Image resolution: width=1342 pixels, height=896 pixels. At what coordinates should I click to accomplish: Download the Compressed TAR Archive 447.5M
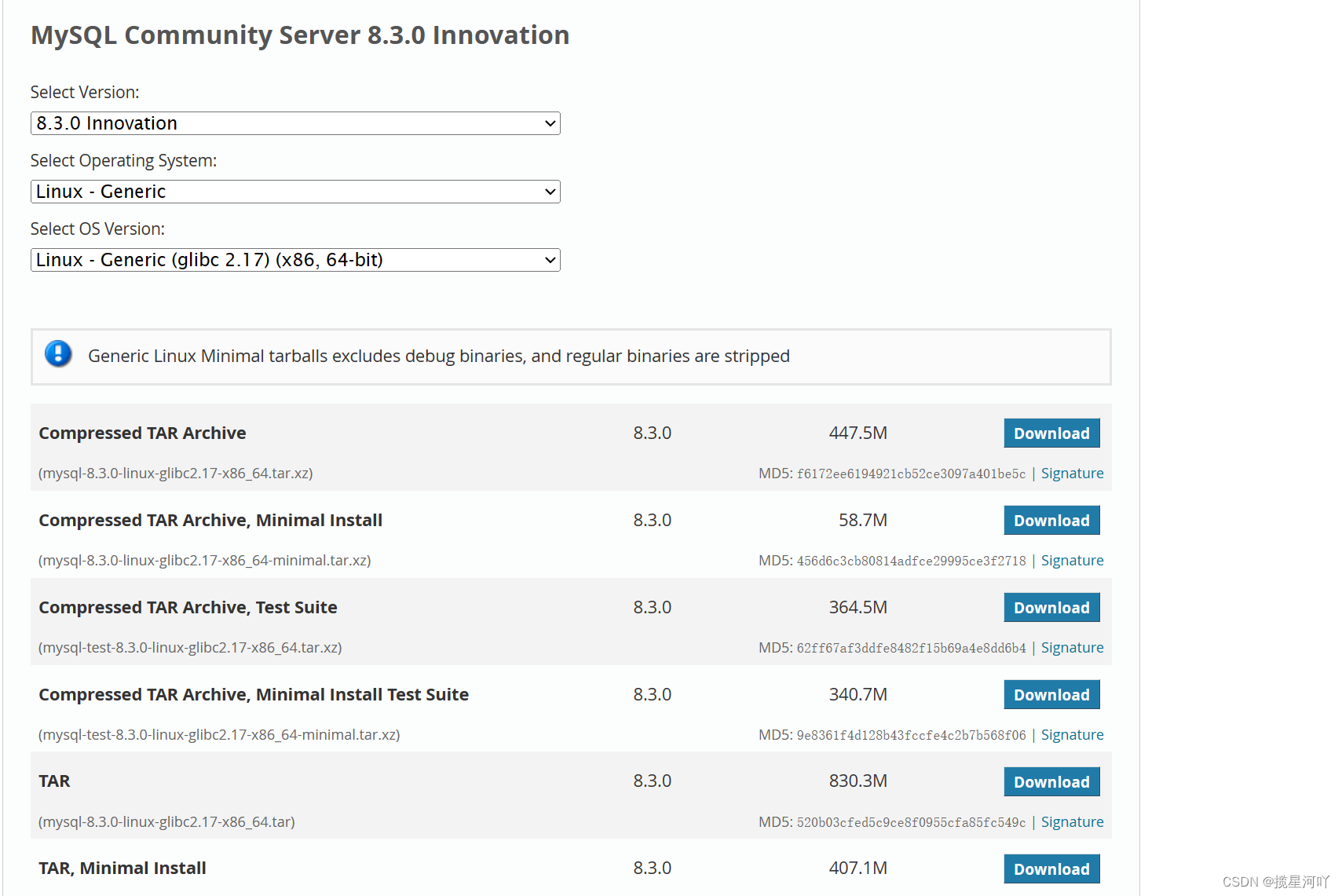coord(1051,433)
